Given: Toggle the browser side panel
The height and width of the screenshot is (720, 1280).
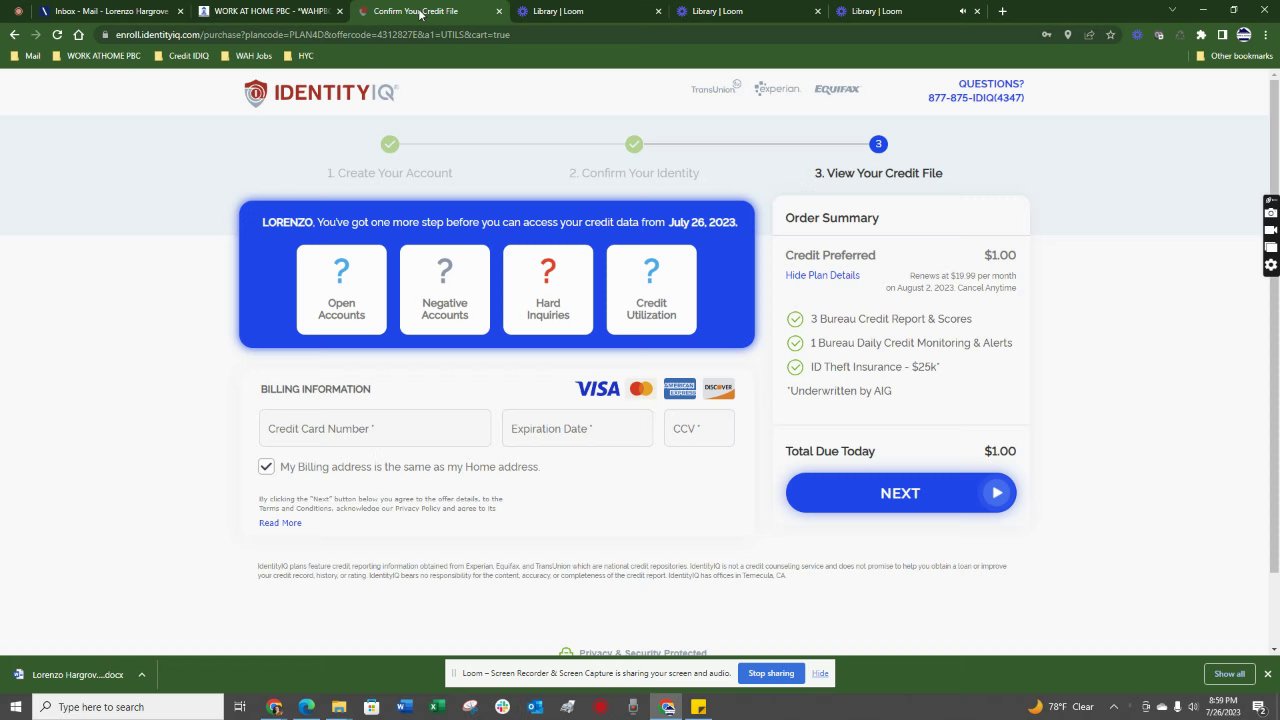Looking at the screenshot, I should [1222, 35].
